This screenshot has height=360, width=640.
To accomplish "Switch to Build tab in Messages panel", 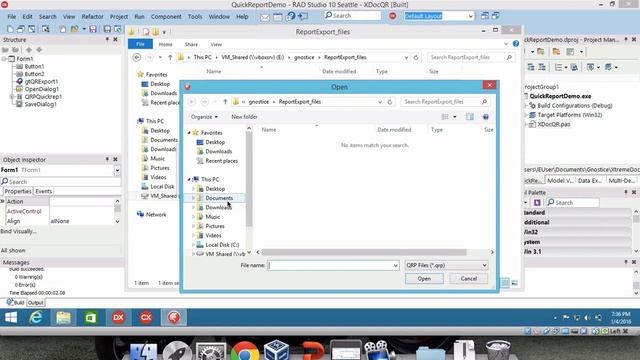I will tap(16, 302).
